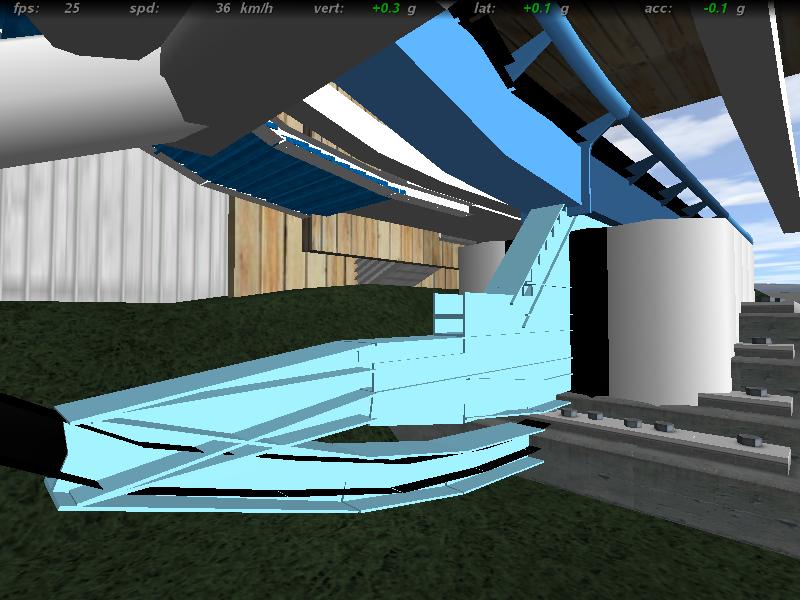The width and height of the screenshot is (800, 600).
Task: Click the speed value 36
Action: point(223,8)
